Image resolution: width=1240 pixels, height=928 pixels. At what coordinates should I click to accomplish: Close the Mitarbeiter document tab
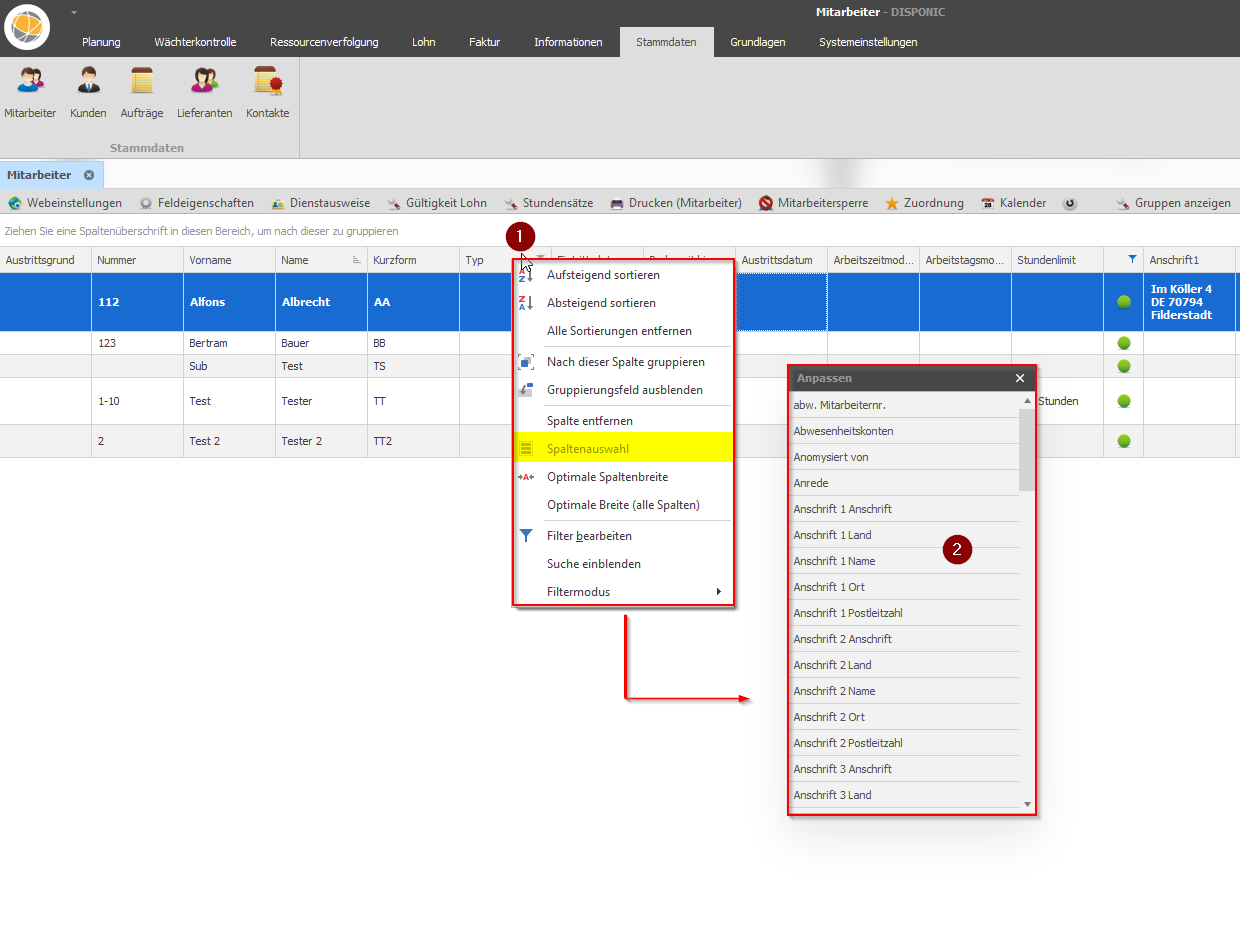point(89,175)
